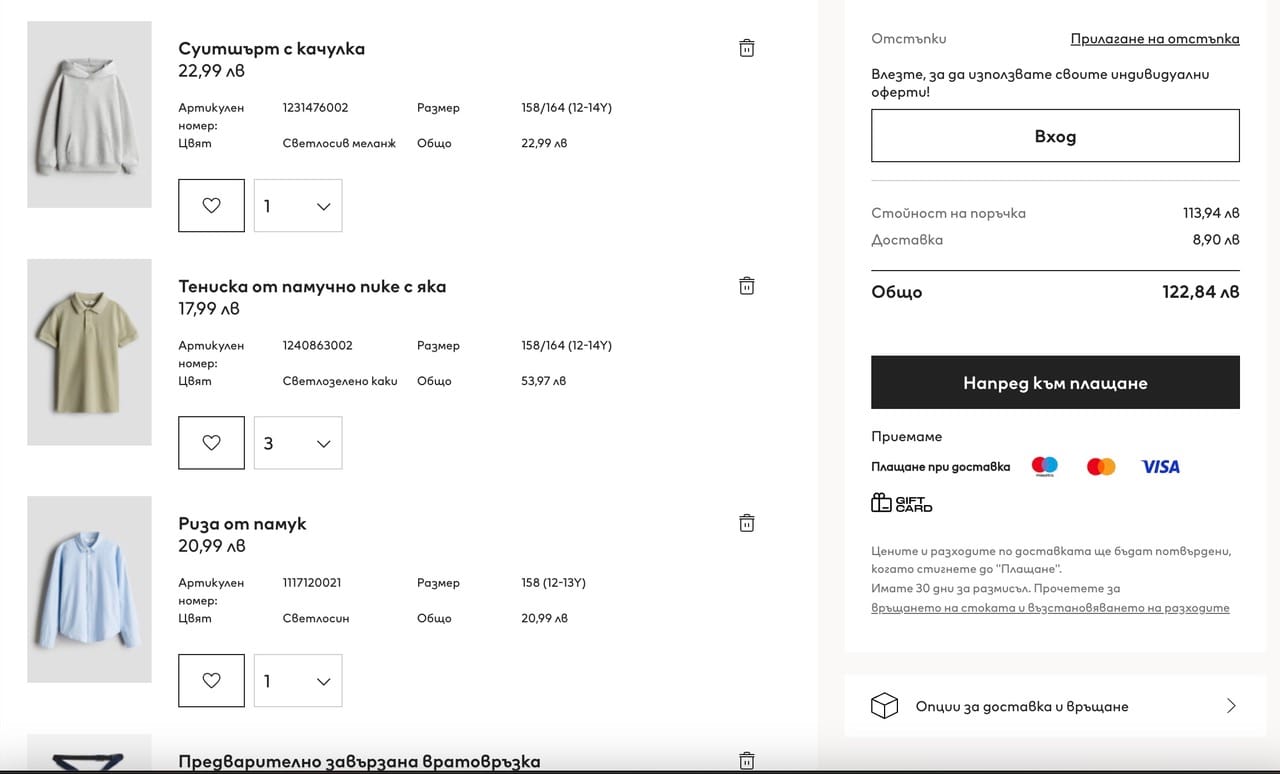Click the Вход login button
Image resolution: width=1280 pixels, height=774 pixels.
click(1055, 136)
